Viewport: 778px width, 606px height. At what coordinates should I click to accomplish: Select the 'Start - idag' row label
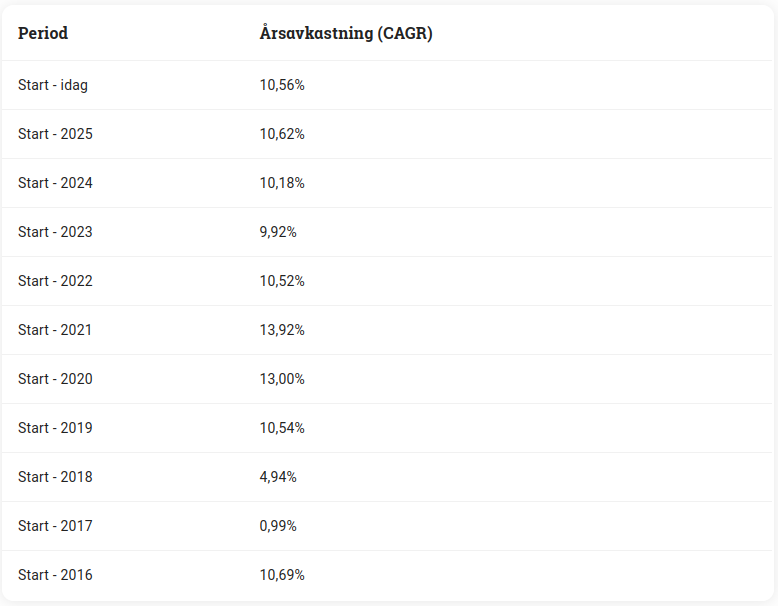[x=53, y=85]
